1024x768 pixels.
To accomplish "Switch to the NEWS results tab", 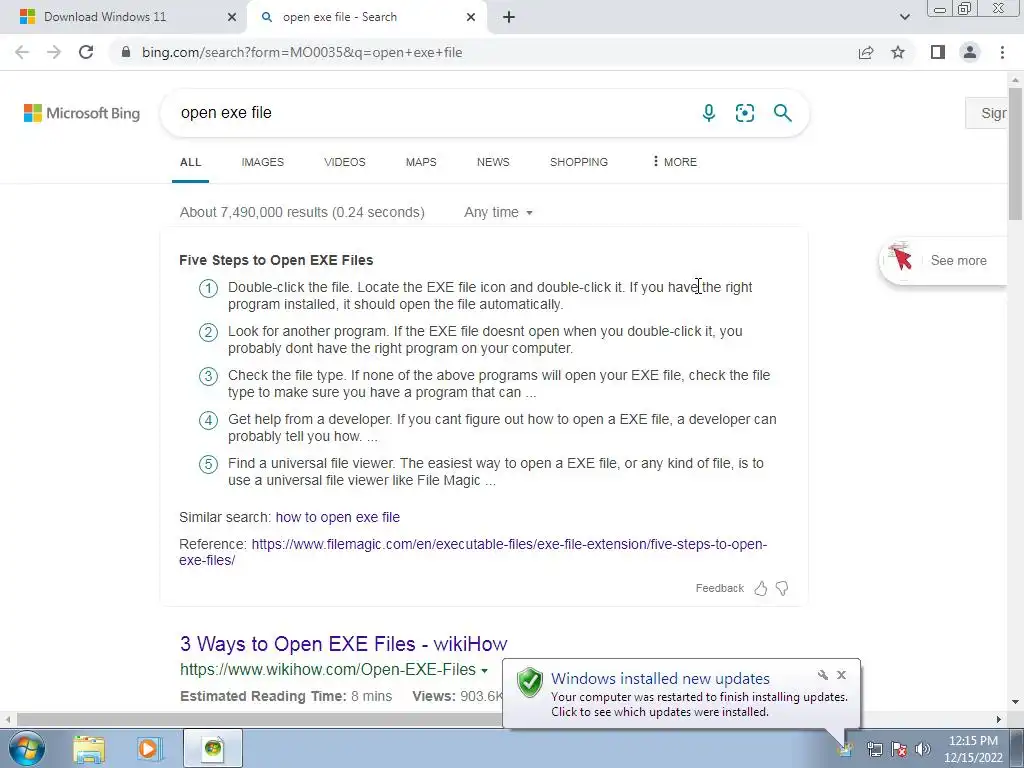I will click(x=493, y=162).
